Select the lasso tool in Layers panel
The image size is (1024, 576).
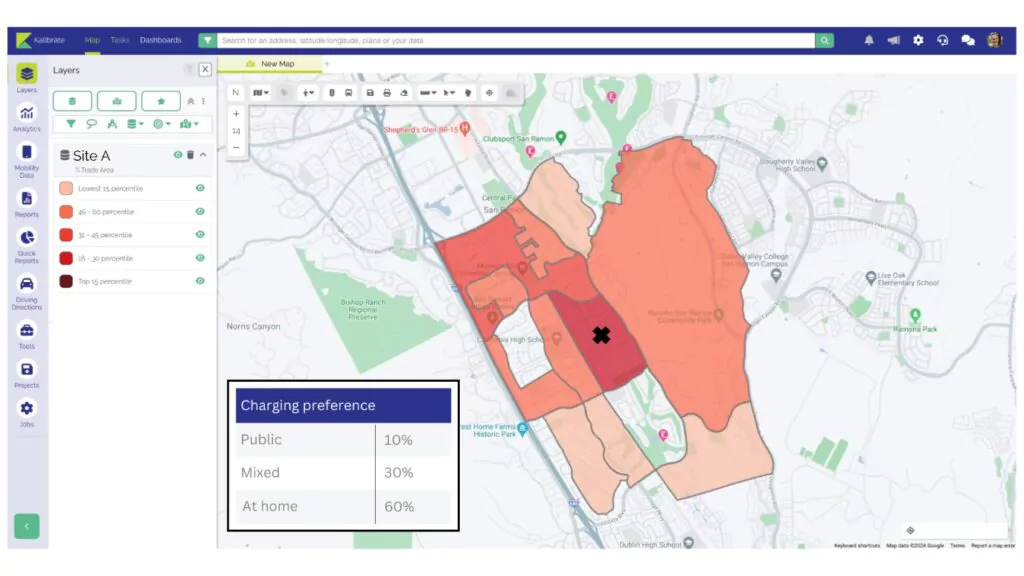91,124
